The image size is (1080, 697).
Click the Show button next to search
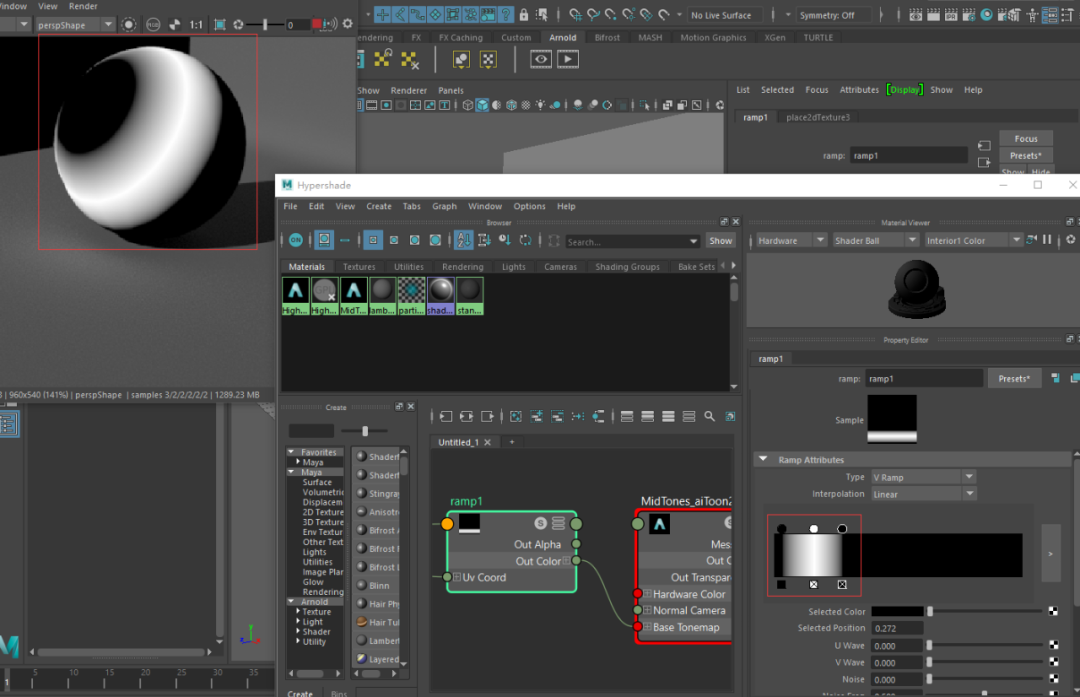click(720, 241)
